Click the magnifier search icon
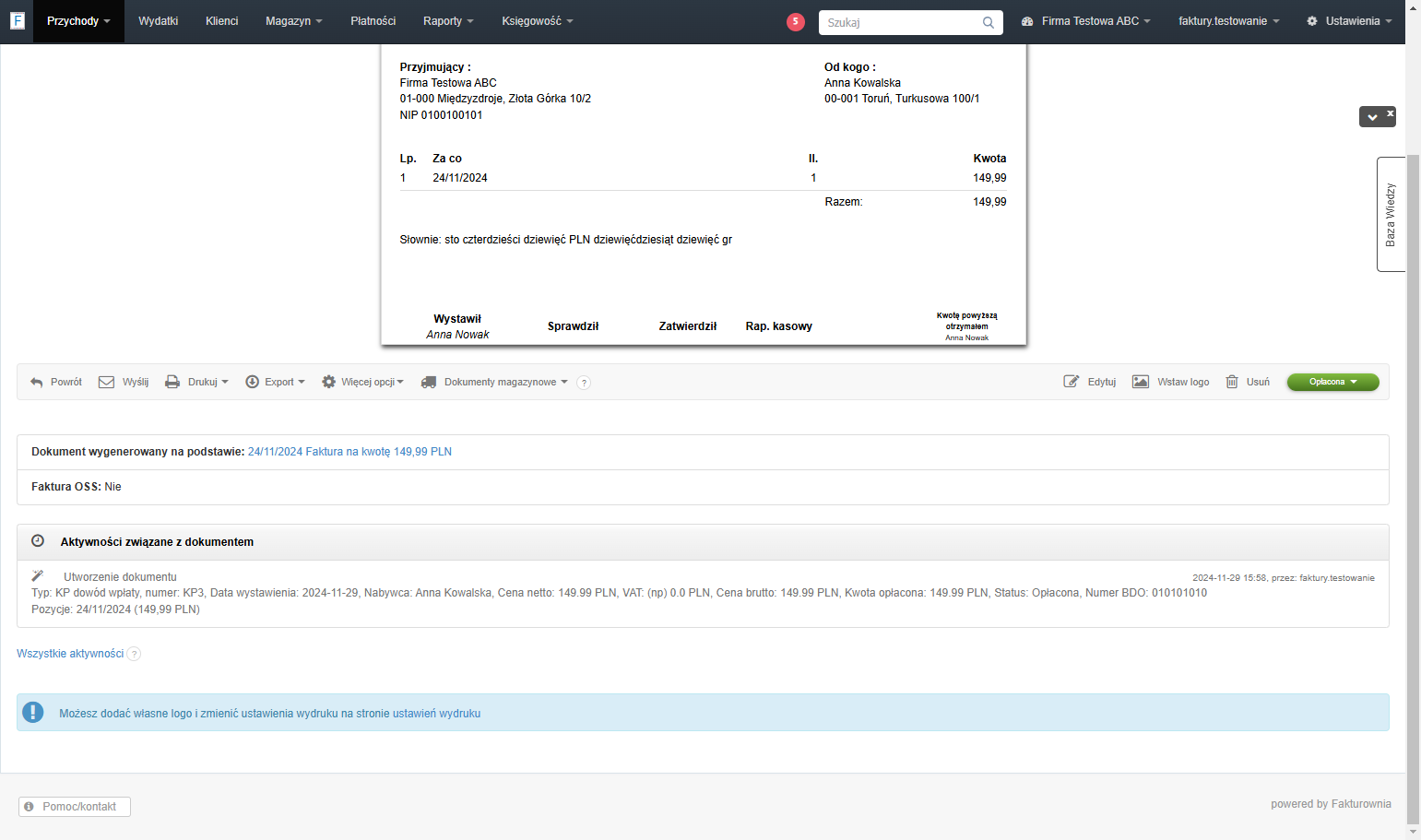Image resolution: width=1421 pixels, height=840 pixels. (989, 22)
